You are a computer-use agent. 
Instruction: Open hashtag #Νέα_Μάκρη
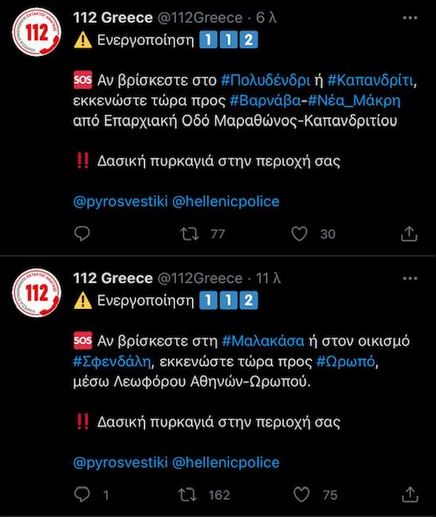pyautogui.click(x=354, y=101)
